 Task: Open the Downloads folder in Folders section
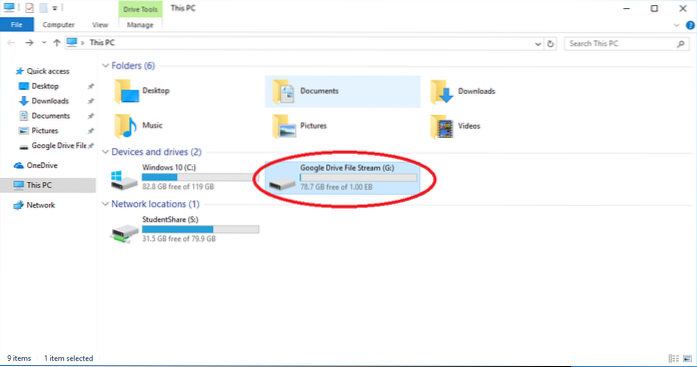pyautogui.click(x=462, y=91)
